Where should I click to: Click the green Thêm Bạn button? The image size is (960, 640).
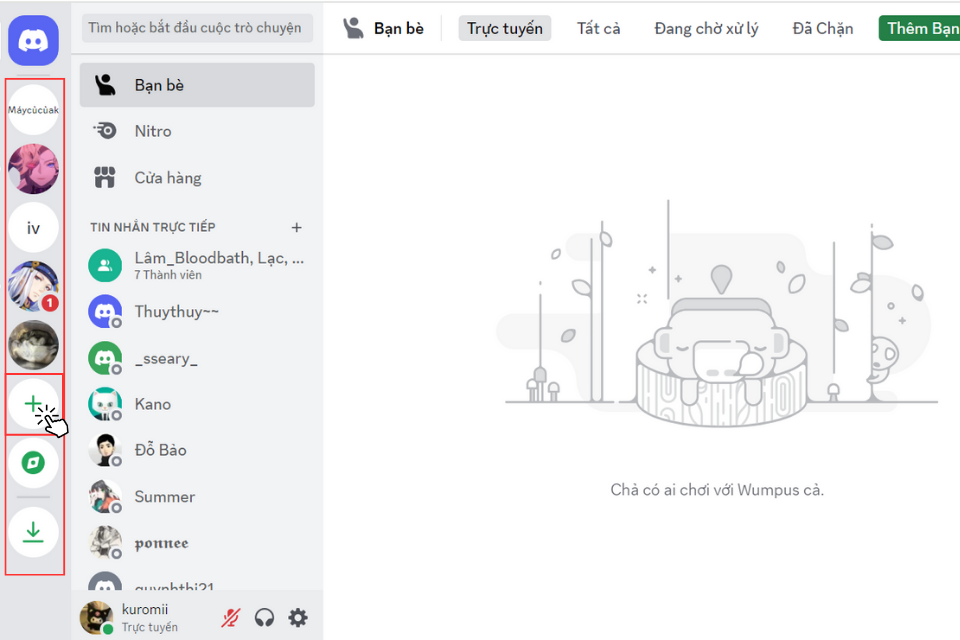(x=920, y=28)
